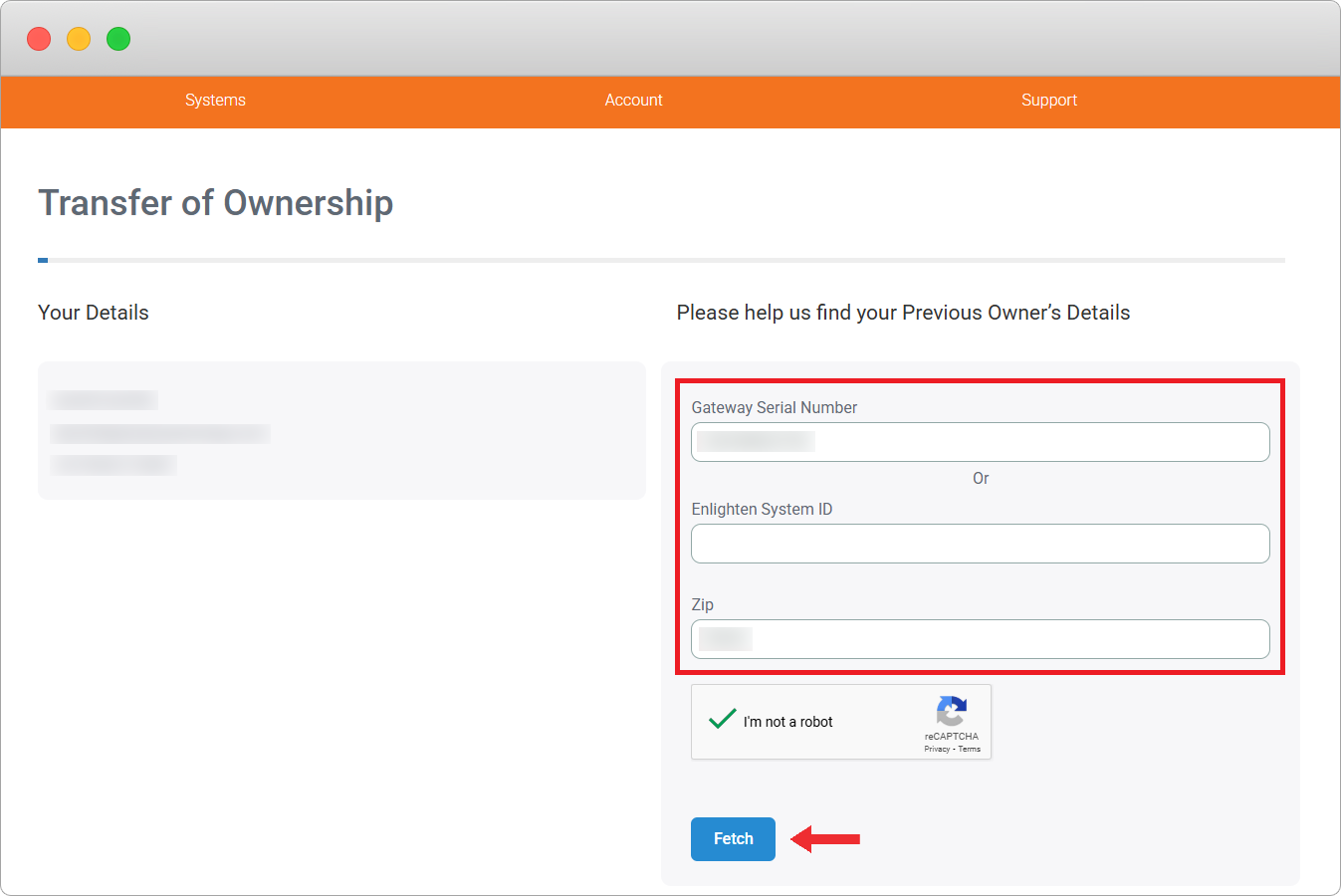The width and height of the screenshot is (1341, 896).
Task: Click the Gateway Serial Number input field
Action: 980,441
